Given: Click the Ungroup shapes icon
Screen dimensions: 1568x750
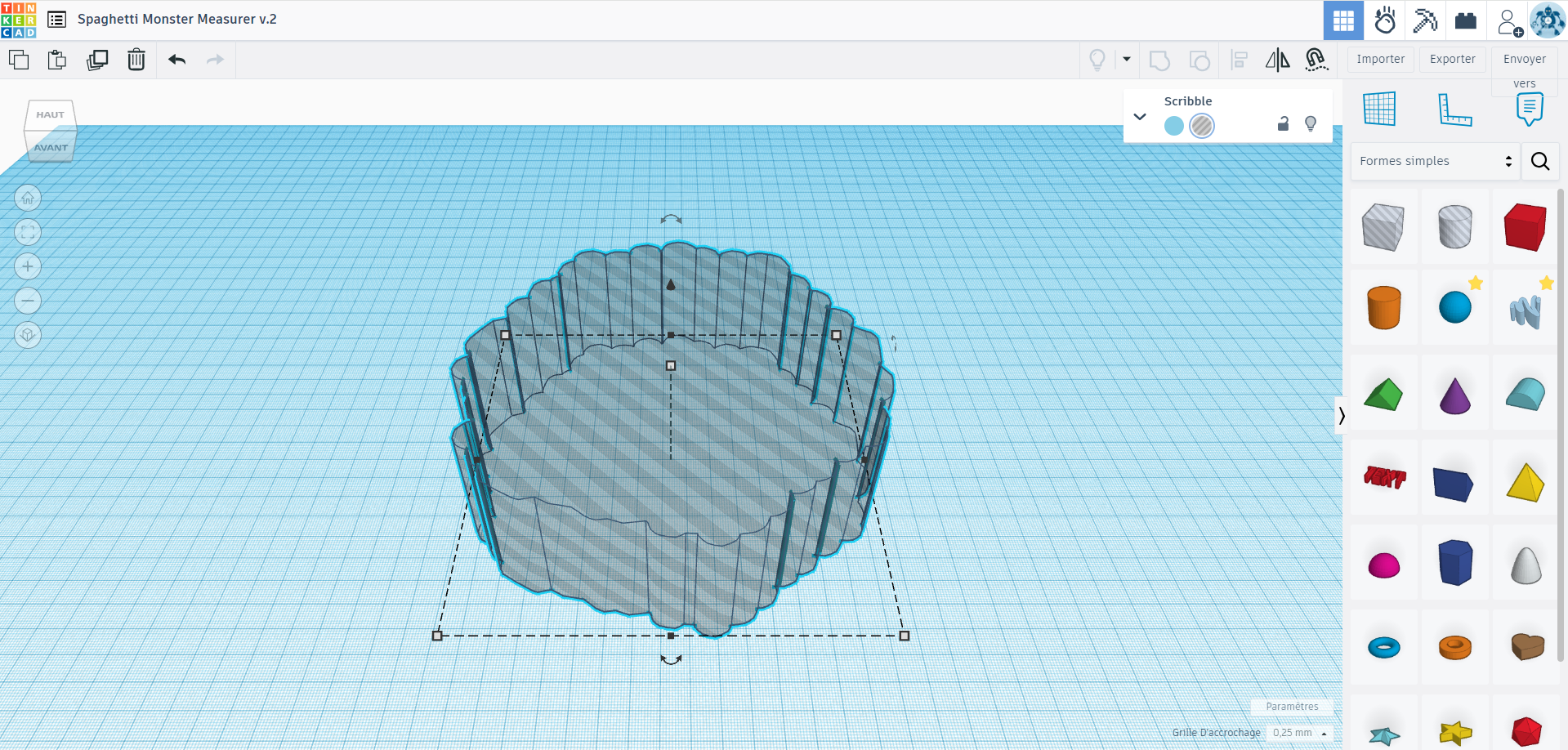Looking at the screenshot, I should click(x=1199, y=60).
